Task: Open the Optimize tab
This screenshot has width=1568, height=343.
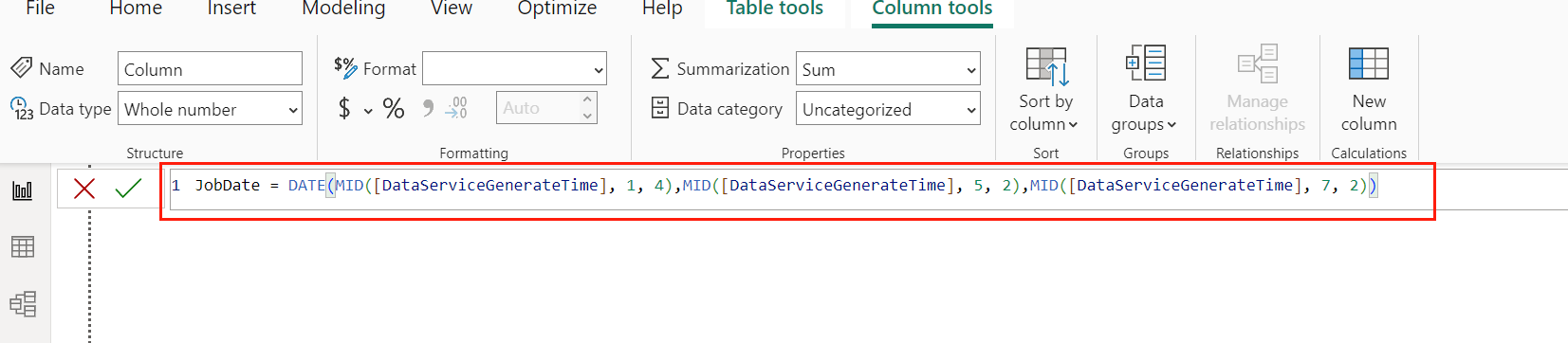Action: tap(557, 9)
